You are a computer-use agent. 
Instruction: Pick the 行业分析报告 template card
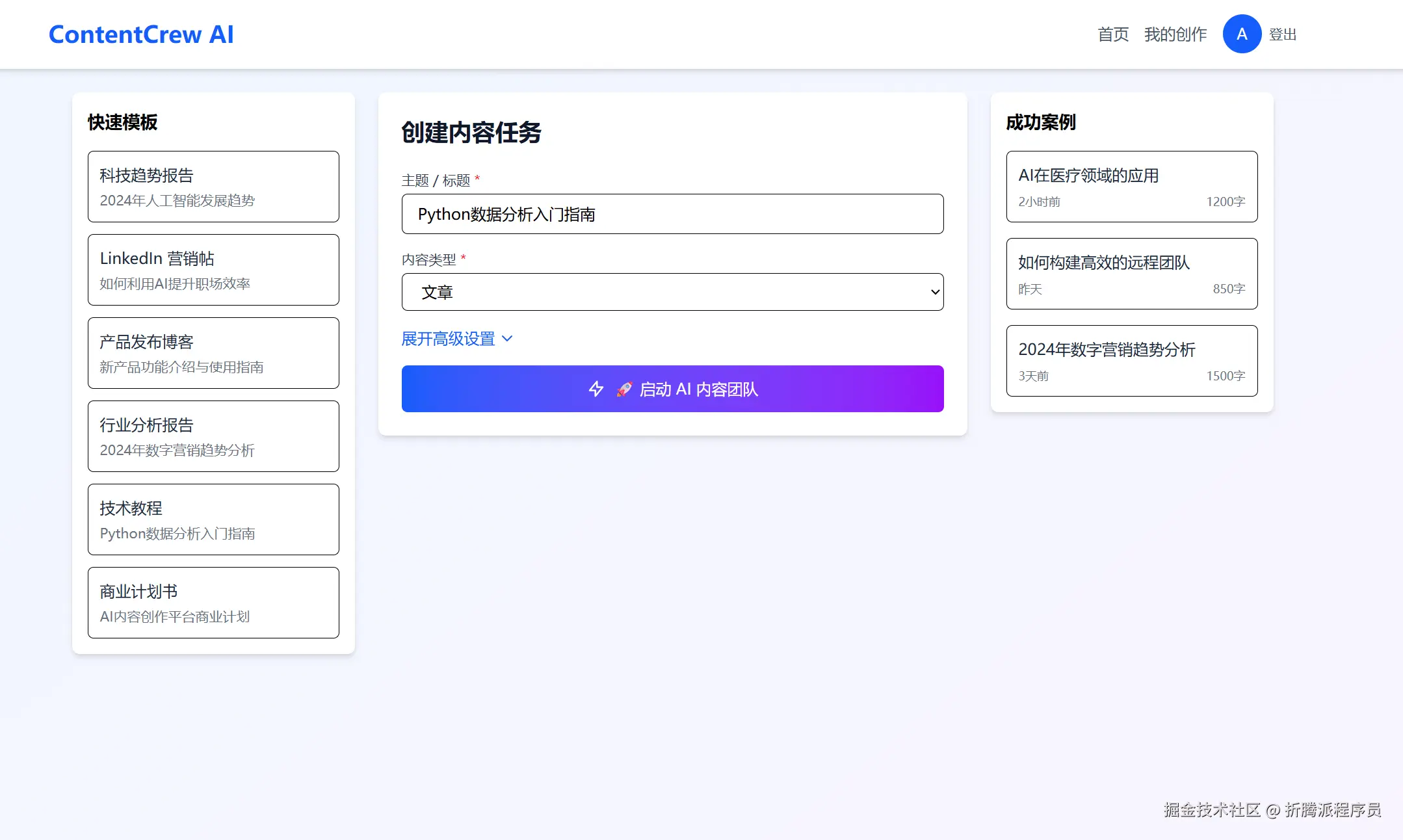[x=213, y=436]
